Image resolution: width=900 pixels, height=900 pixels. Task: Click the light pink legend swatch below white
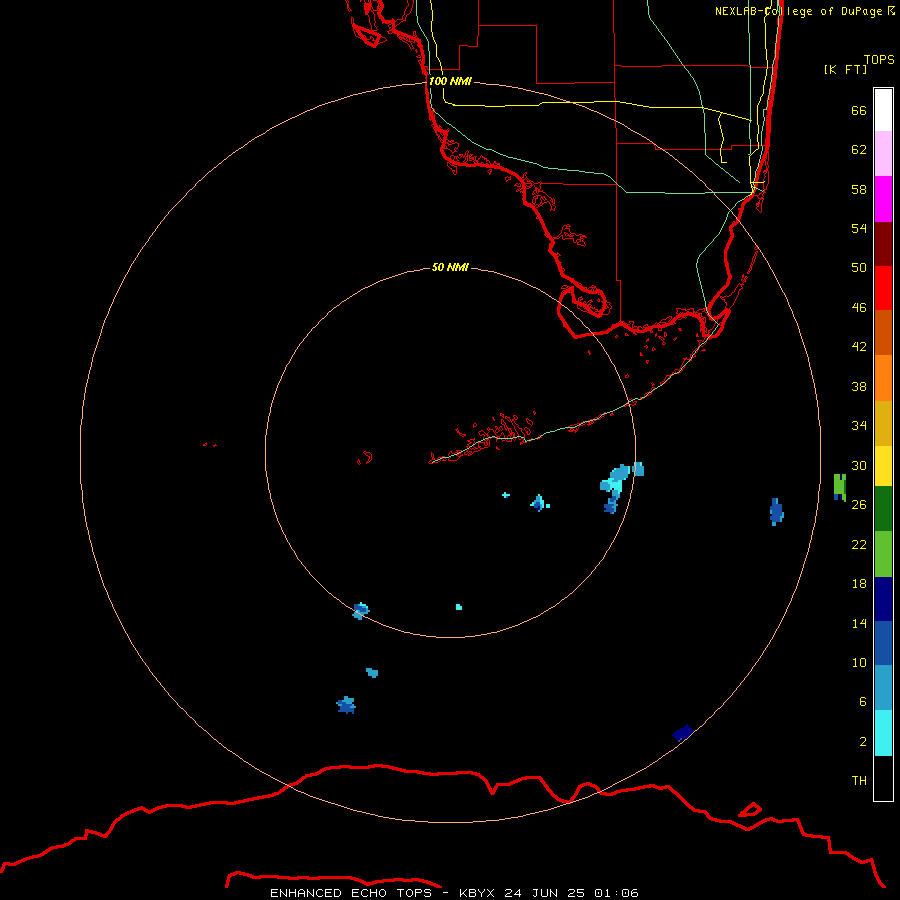tap(883, 154)
